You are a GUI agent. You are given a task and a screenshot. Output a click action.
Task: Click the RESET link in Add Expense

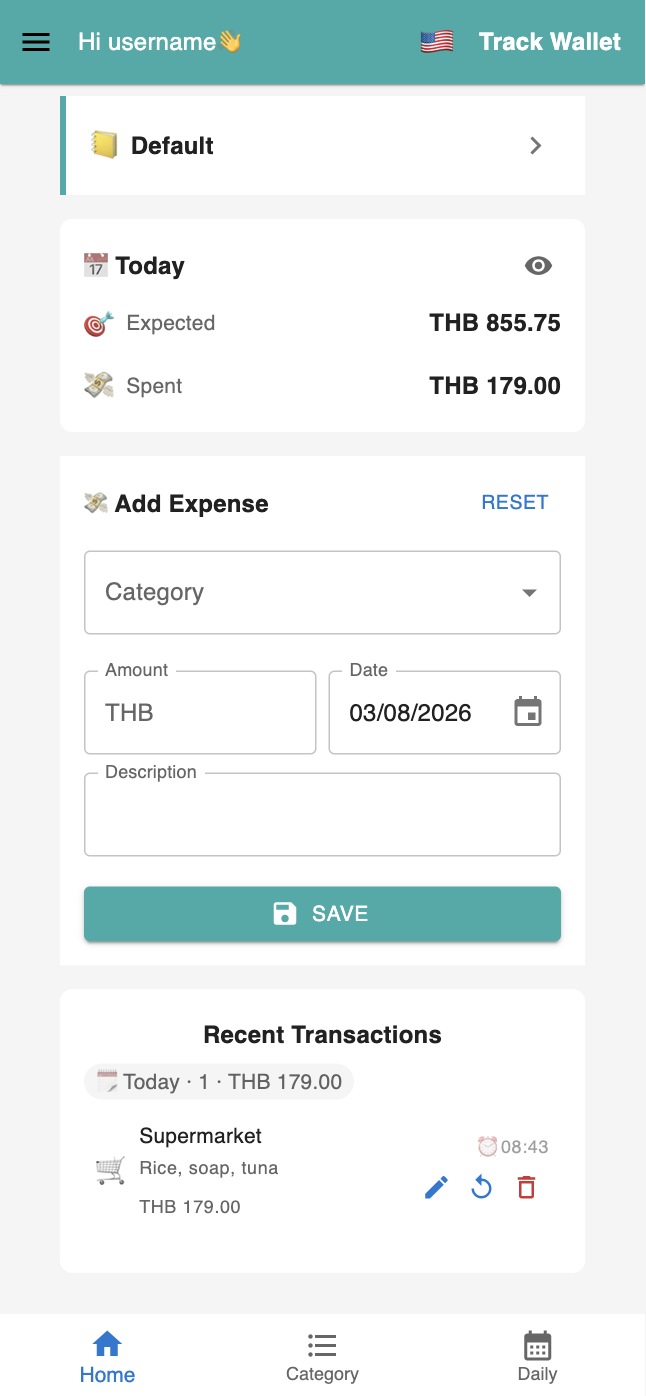[514, 502]
